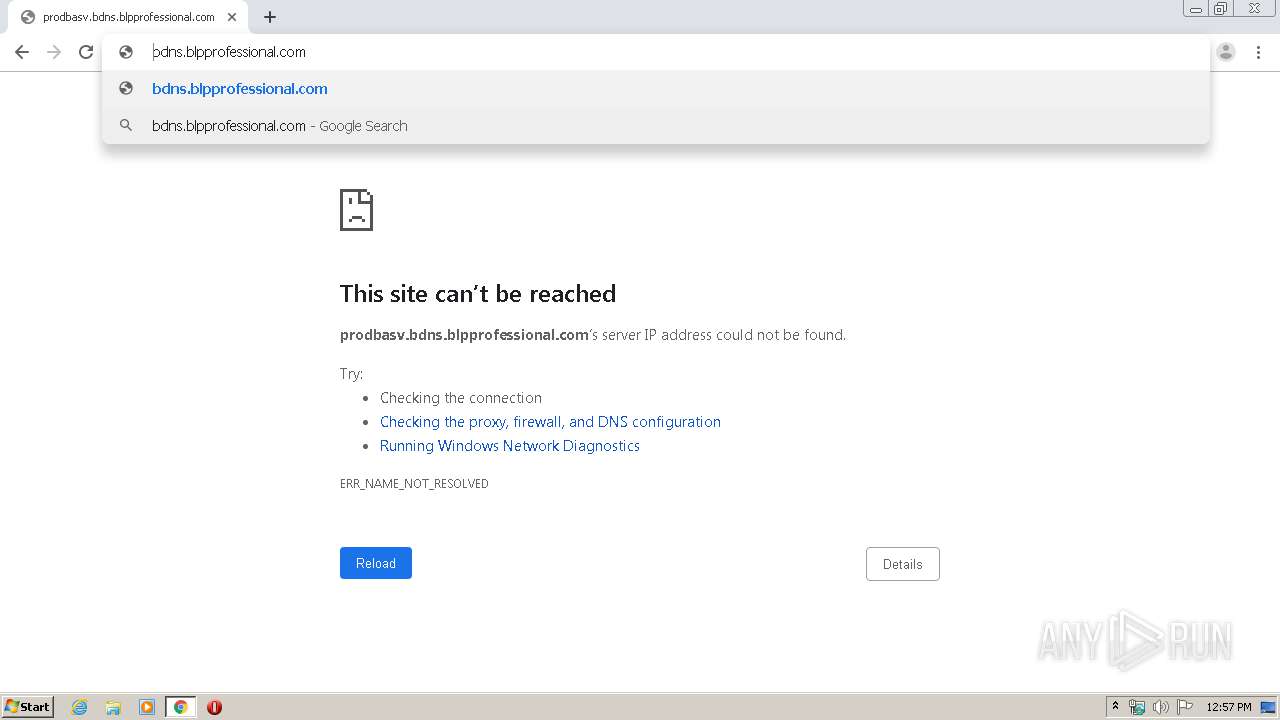
Task: Select the prodbasv.bdns.blpprofessional.com tab
Action: click(x=128, y=17)
